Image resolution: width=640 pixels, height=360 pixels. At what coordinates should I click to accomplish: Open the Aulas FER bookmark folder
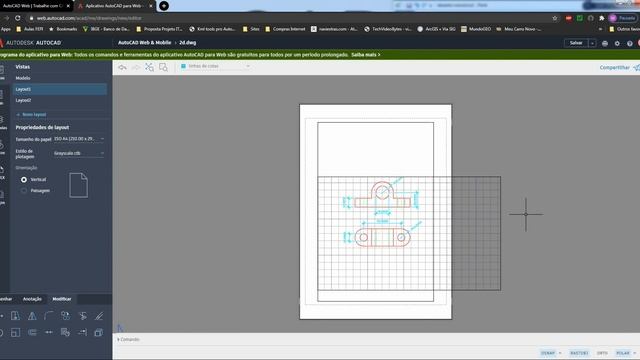(30, 29)
